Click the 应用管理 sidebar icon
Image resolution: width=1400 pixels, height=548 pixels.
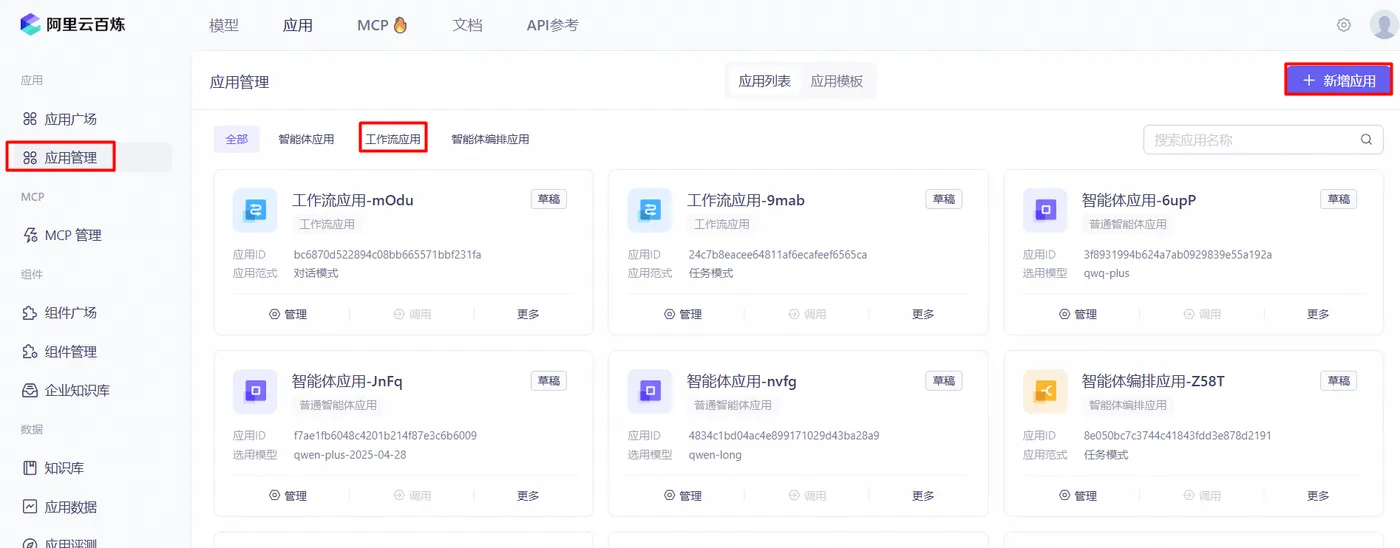point(30,157)
